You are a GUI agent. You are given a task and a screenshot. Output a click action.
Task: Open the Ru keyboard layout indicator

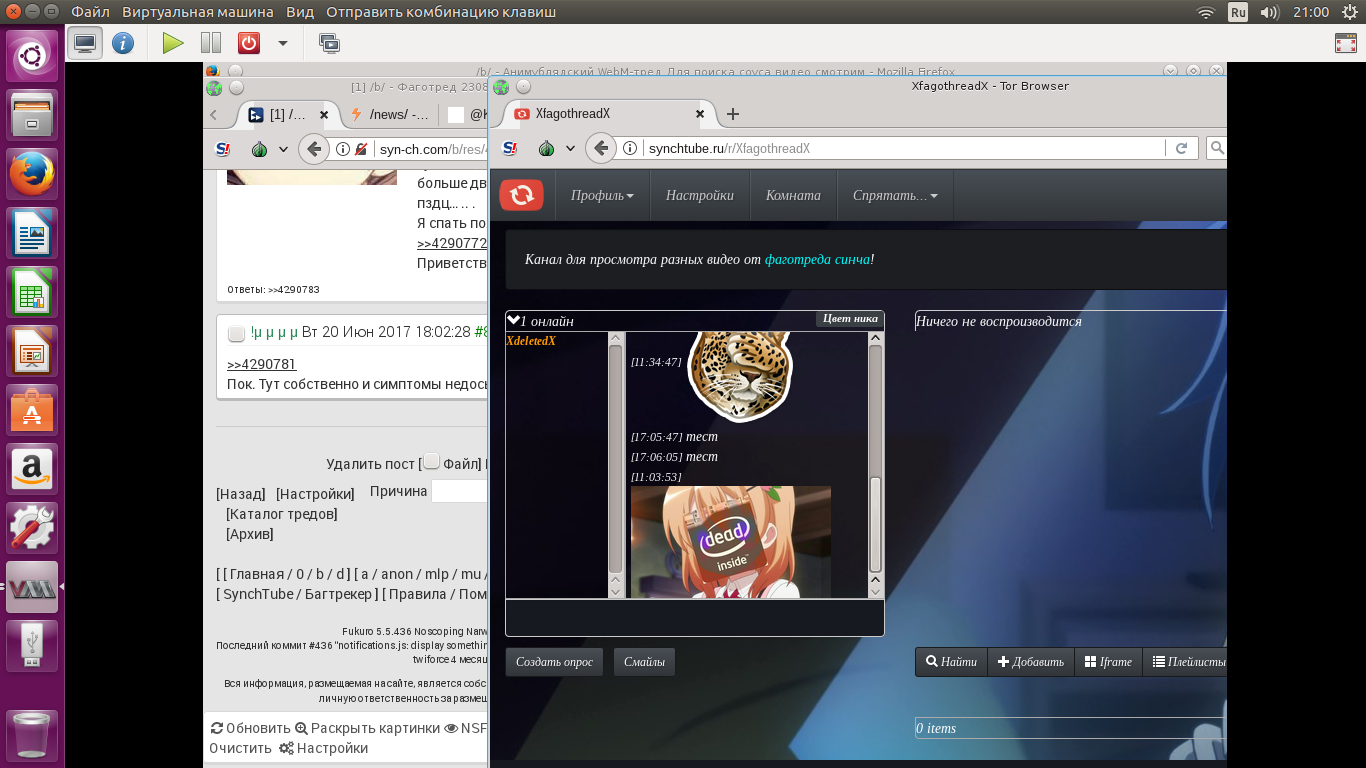[x=1238, y=12]
